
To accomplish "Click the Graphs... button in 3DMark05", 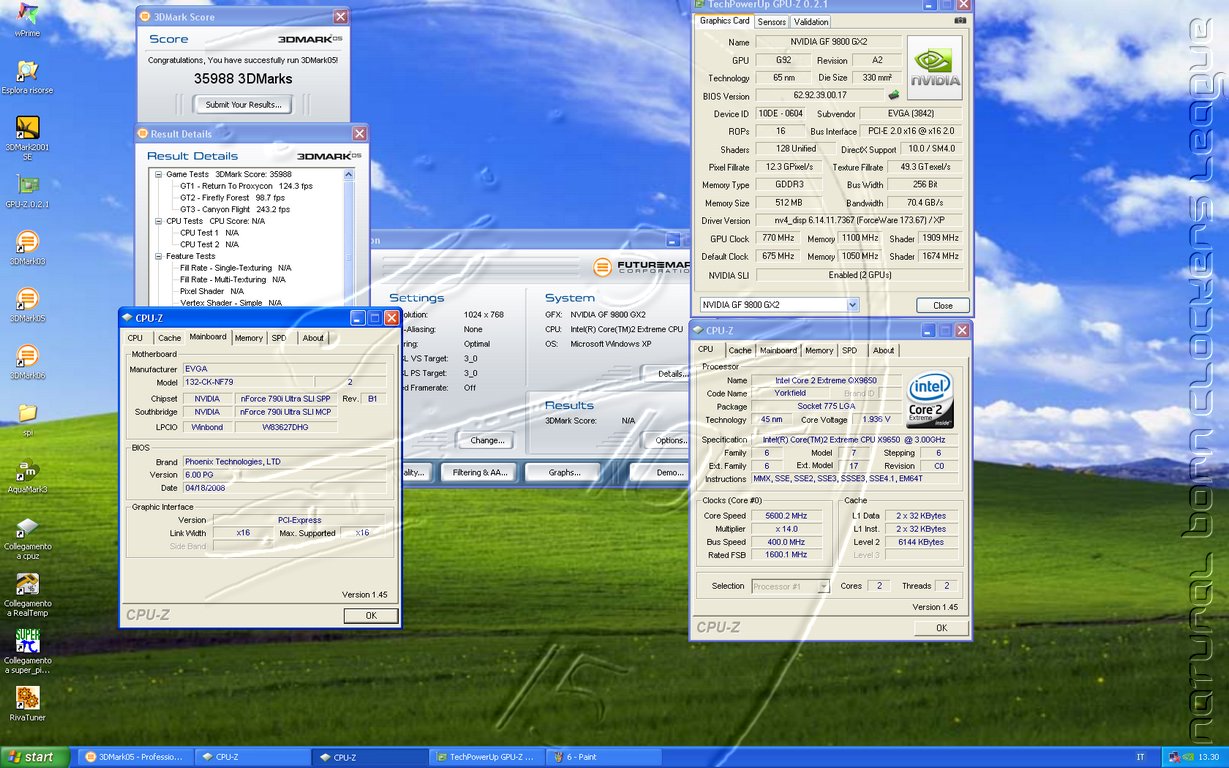I will (565, 472).
